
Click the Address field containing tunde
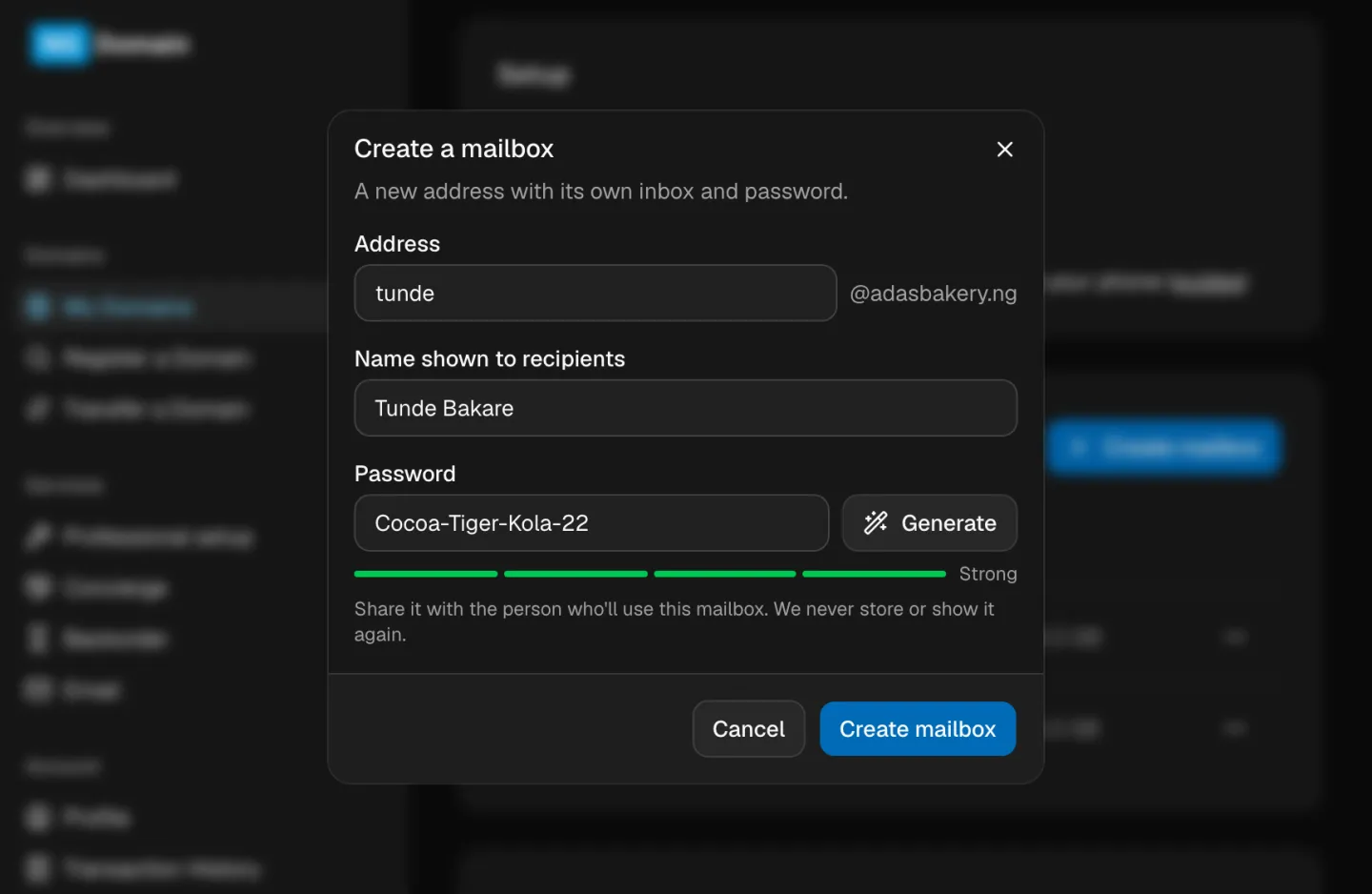point(595,294)
